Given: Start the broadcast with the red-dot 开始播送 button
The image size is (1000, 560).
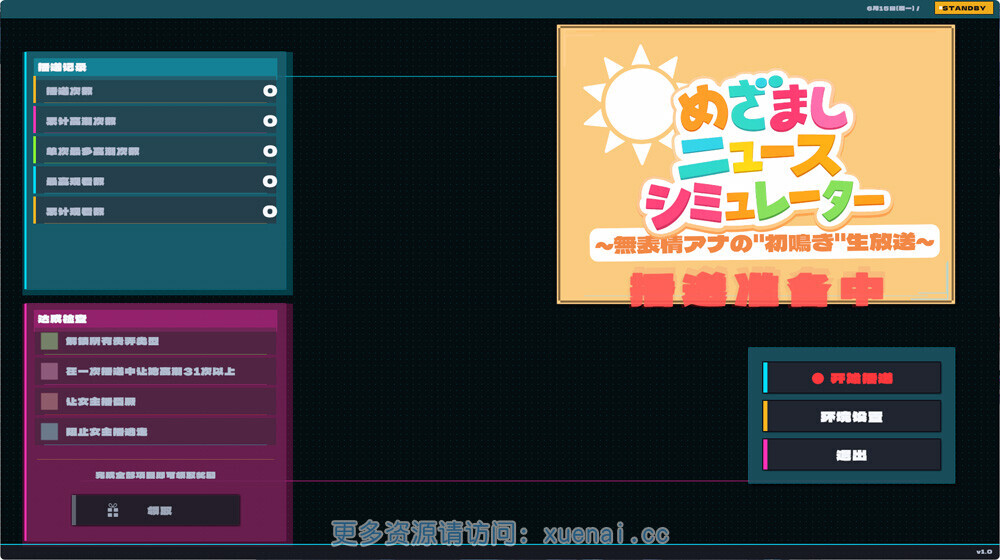Looking at the screenshot, I should (x=852, y=378).
